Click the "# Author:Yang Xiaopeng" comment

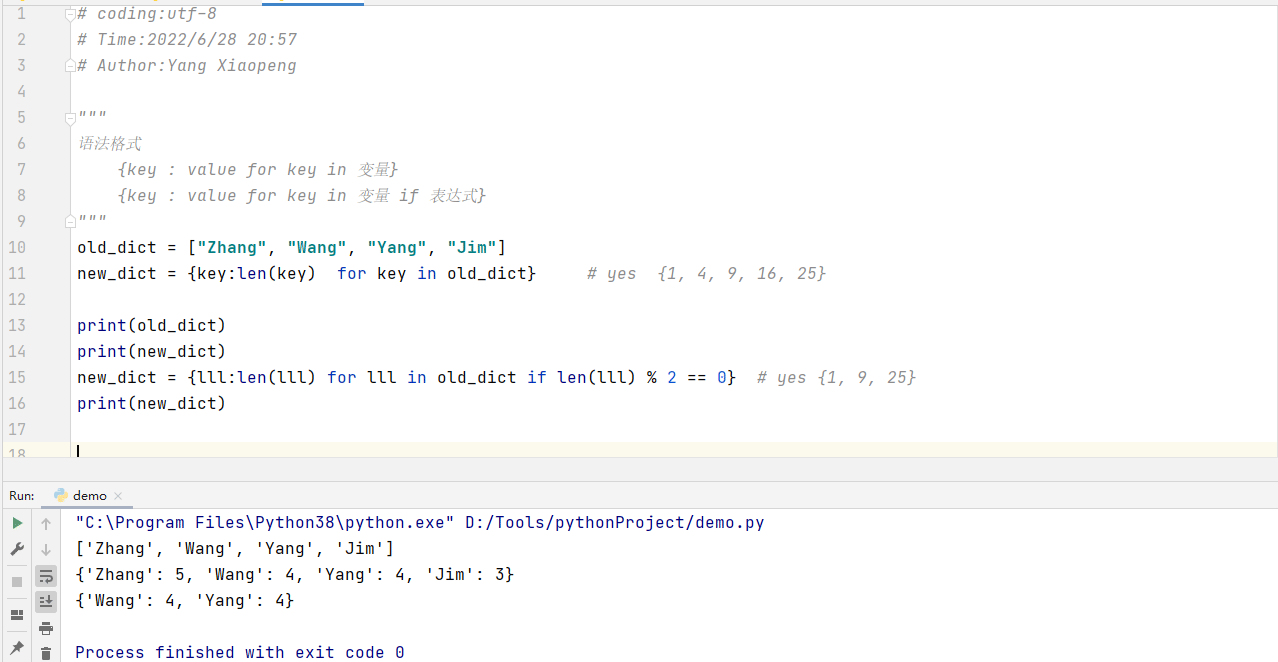[187, 66]
